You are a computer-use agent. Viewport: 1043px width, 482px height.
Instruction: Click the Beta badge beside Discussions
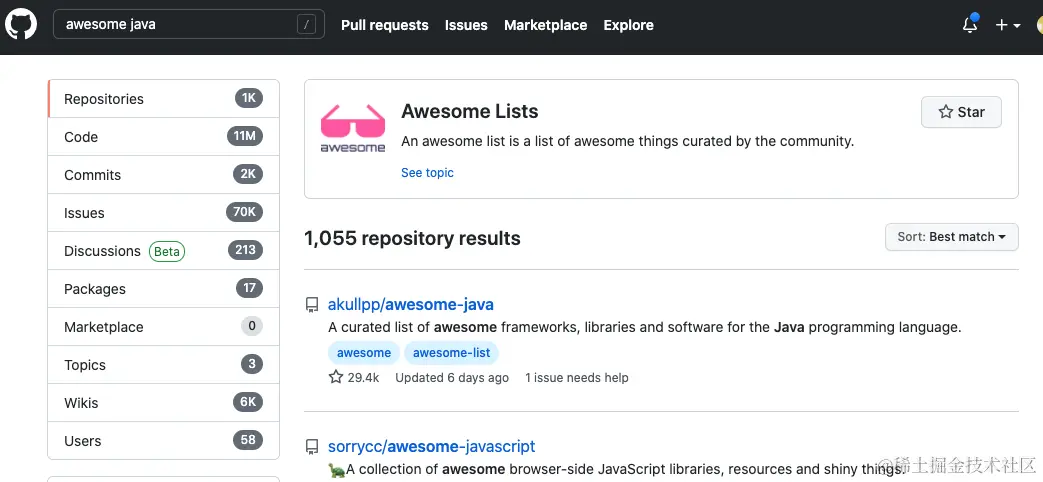[167, 251]
